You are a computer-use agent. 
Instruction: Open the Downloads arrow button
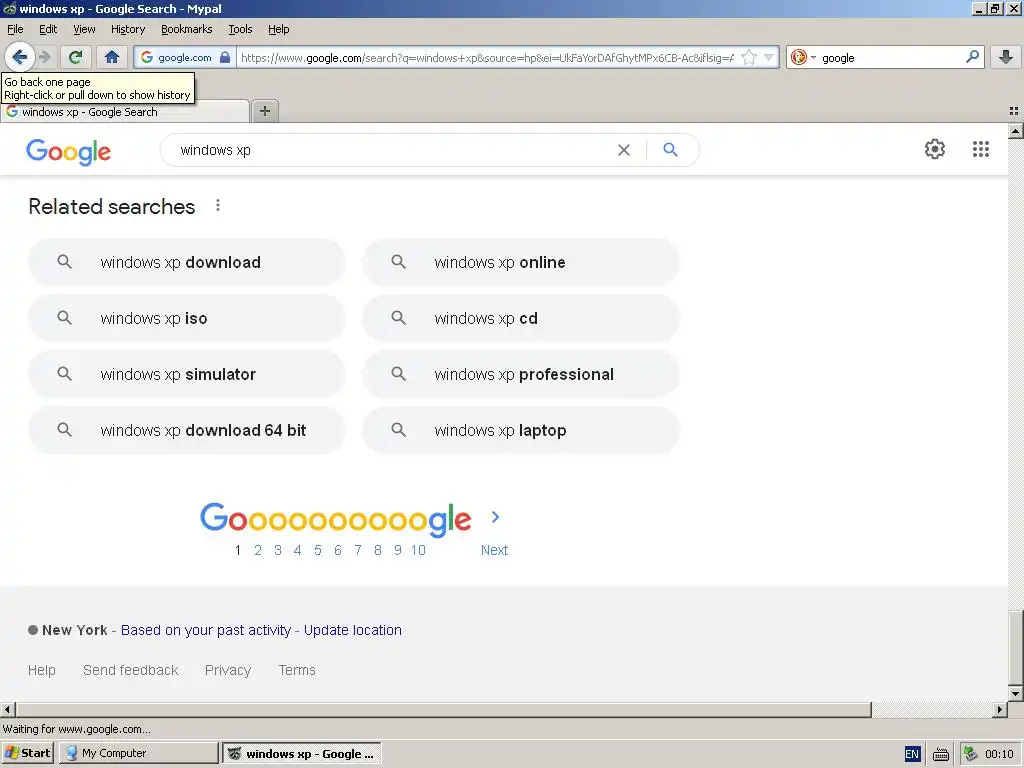coord(1006,57)
